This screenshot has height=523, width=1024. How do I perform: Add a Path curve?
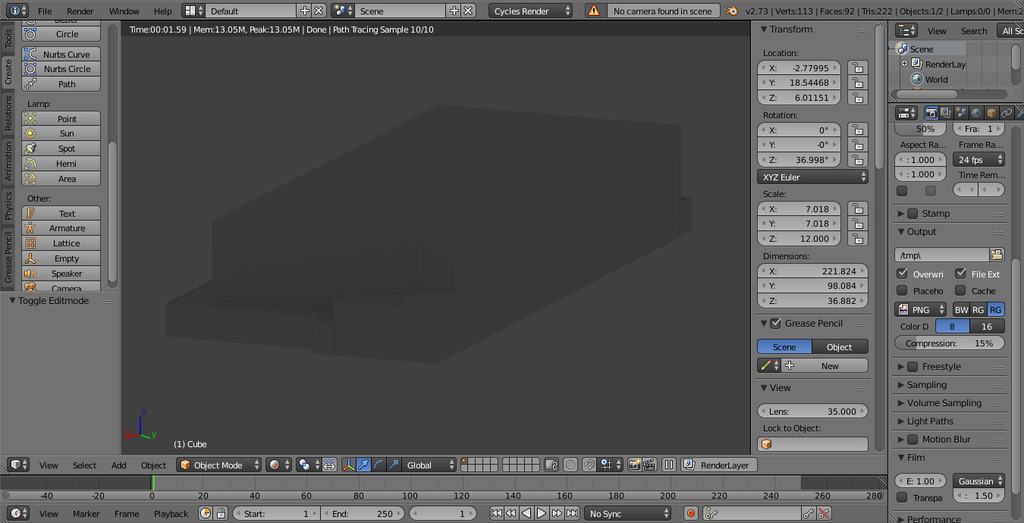pos(61,84)
